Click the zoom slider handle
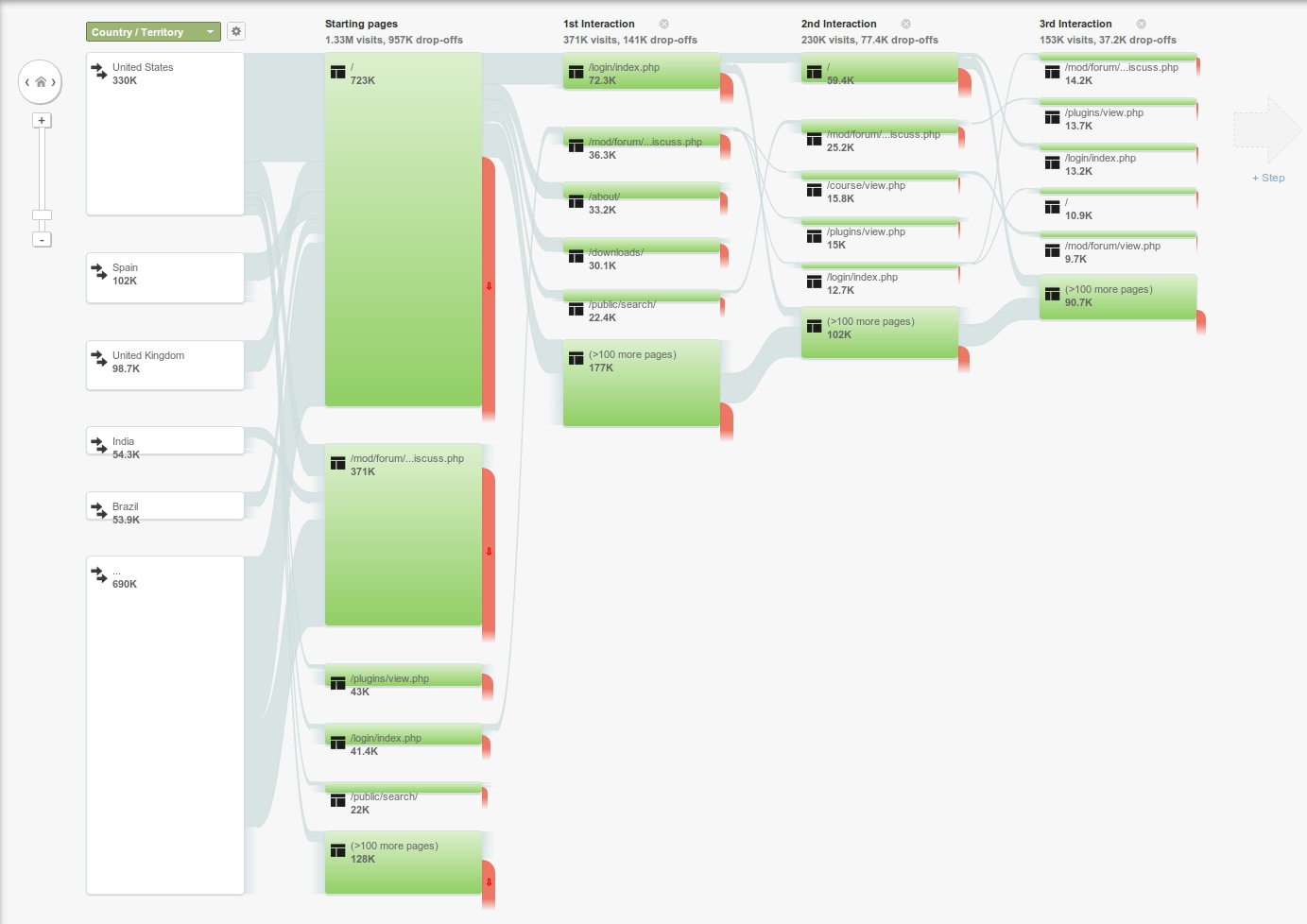Viewport: 1307px width, 924px height. tap(42, 215)
